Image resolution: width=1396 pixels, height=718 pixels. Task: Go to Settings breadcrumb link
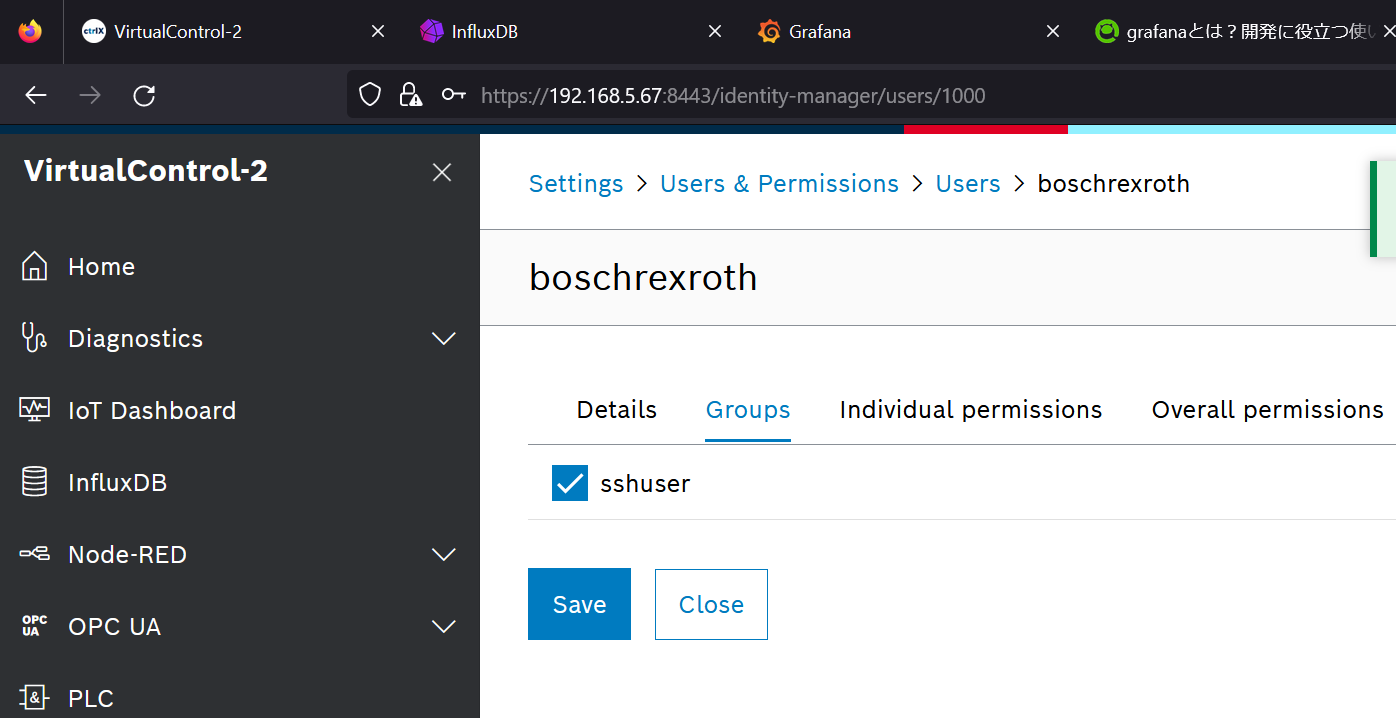pyautogui.click(x=576, y=184)
